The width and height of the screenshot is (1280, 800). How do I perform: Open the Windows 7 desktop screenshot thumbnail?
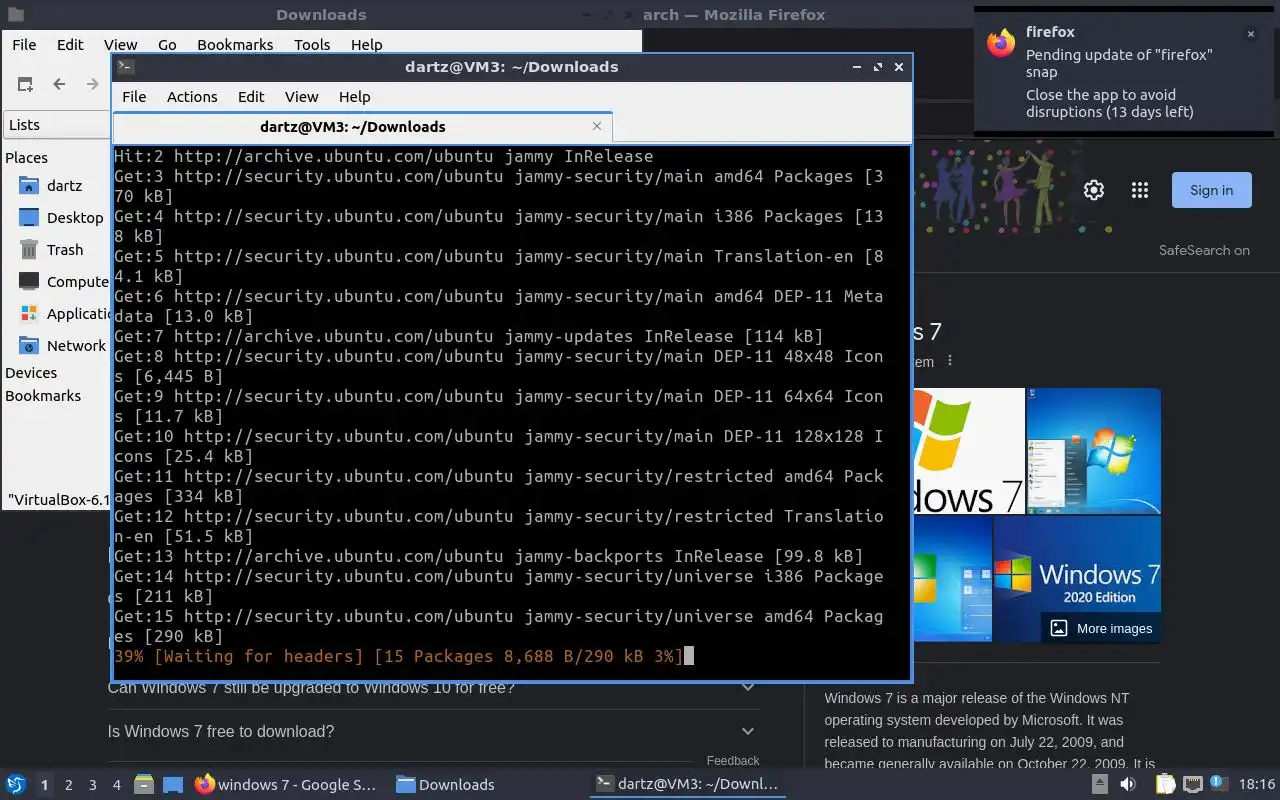1094,451
